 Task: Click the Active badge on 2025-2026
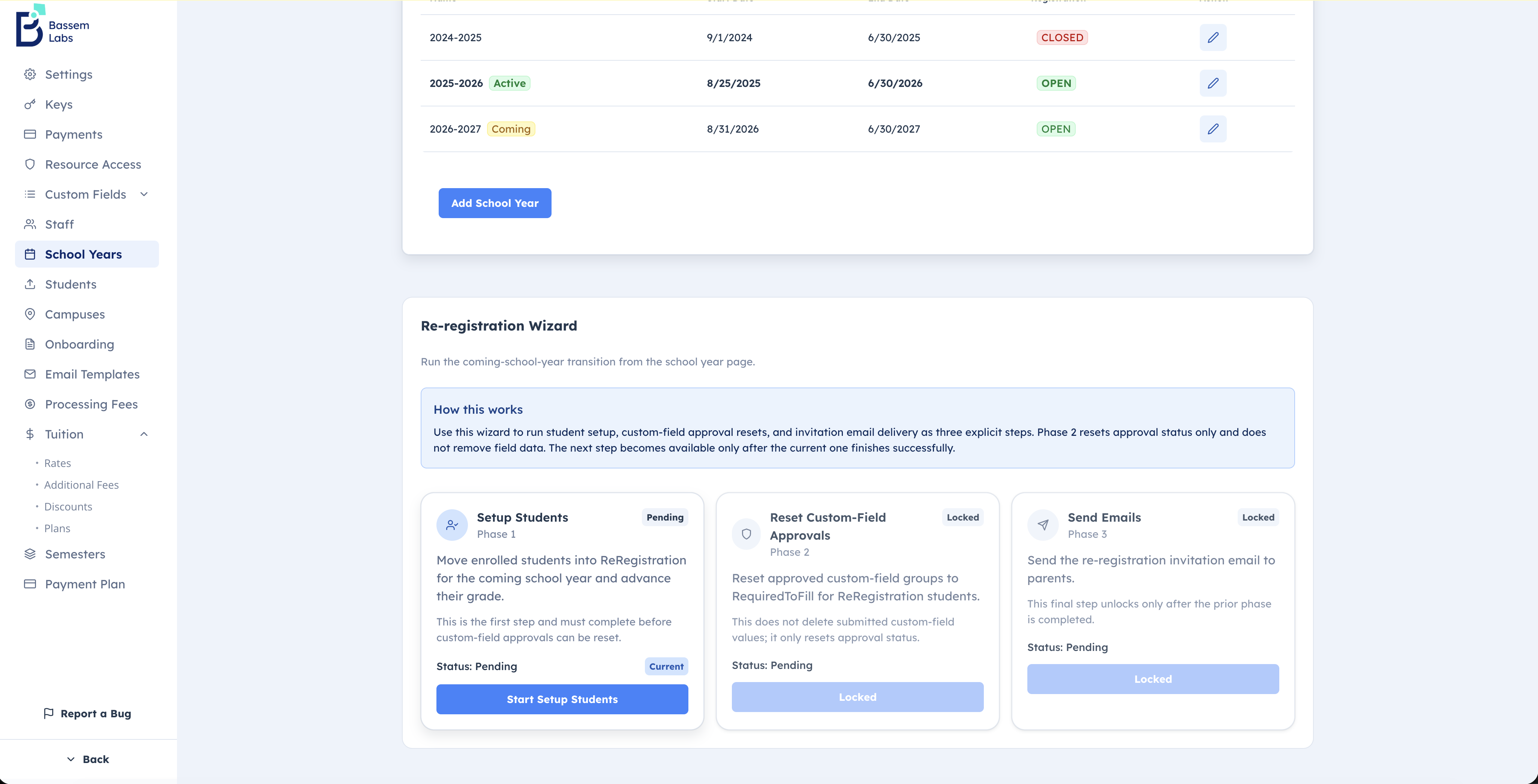tap(509, 83)
